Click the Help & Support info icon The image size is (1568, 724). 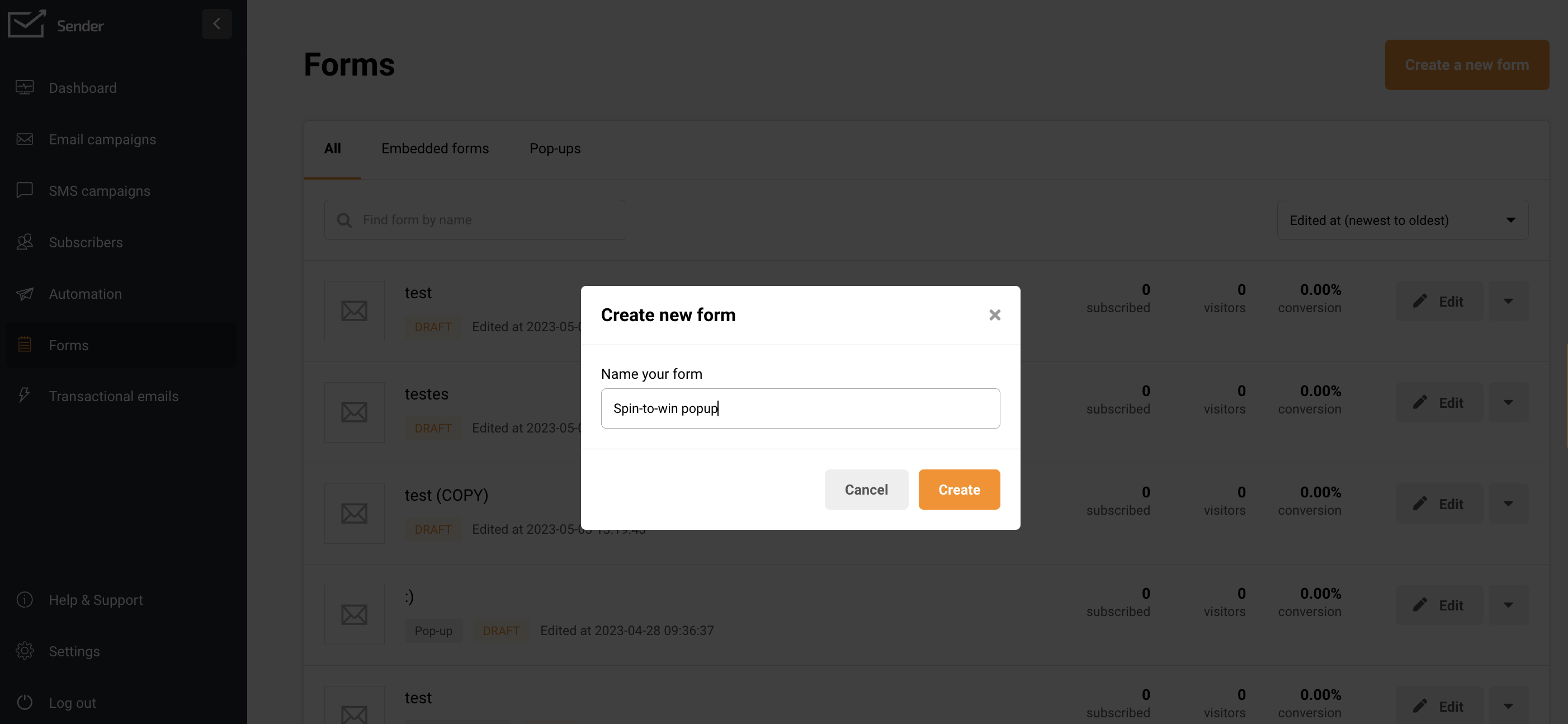pos(25,600)
